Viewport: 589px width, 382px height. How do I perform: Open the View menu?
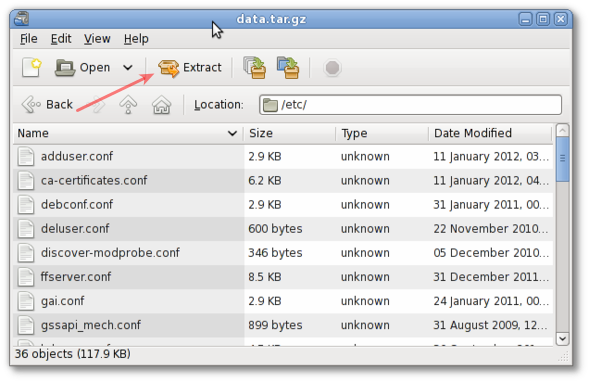click(97, 39)
